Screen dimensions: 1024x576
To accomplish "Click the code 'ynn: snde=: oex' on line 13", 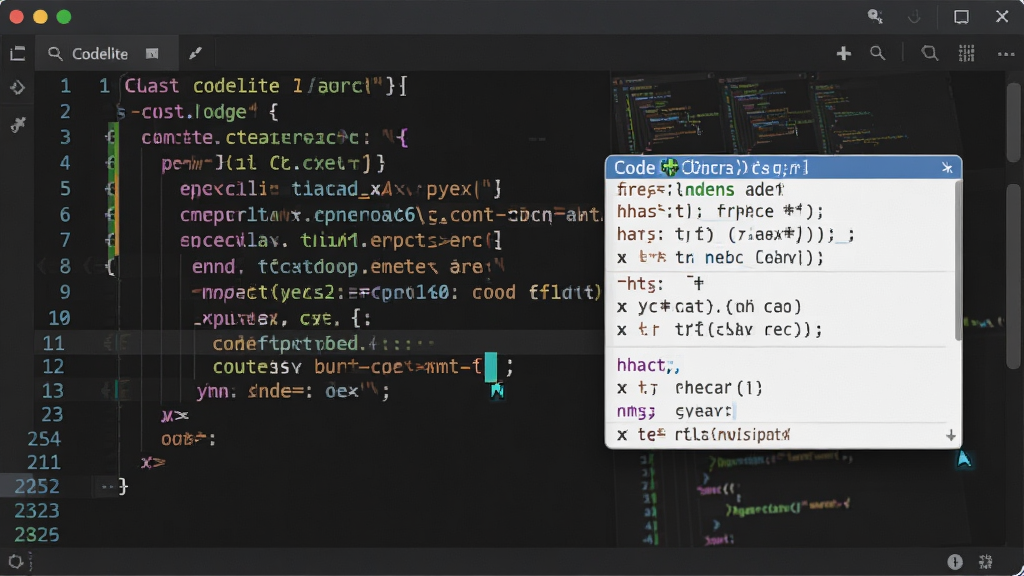I will pyautogui.click(x=278, y=392).
